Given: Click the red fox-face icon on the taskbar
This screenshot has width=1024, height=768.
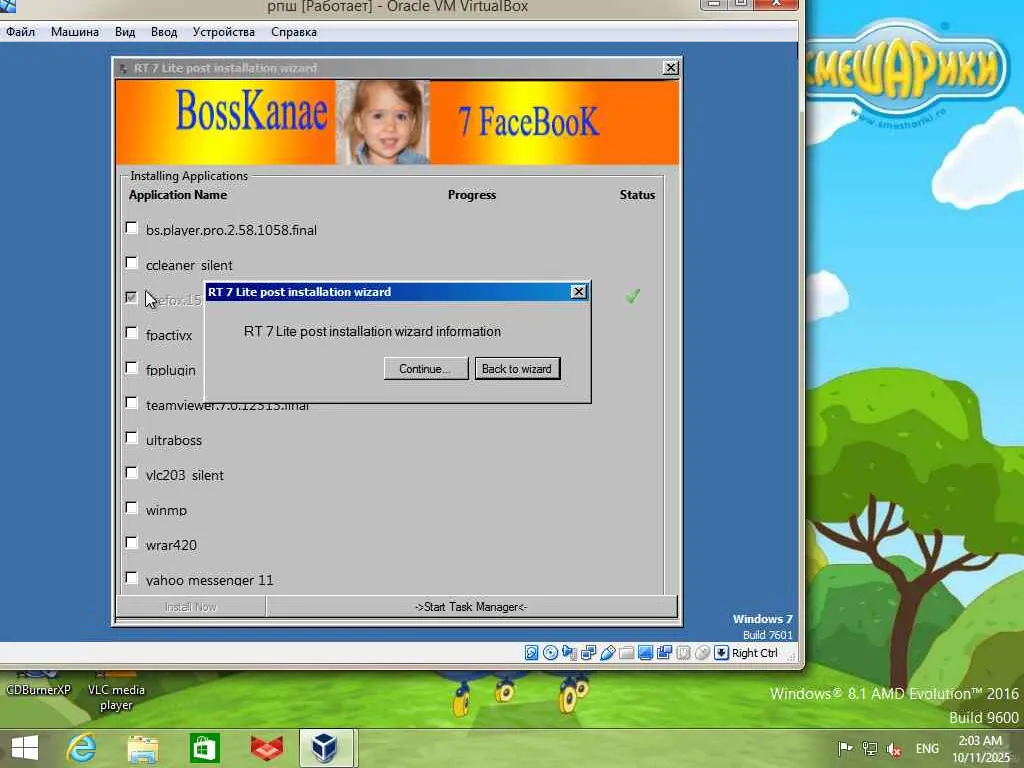Looking at the screenshot, I should [266, 748].
